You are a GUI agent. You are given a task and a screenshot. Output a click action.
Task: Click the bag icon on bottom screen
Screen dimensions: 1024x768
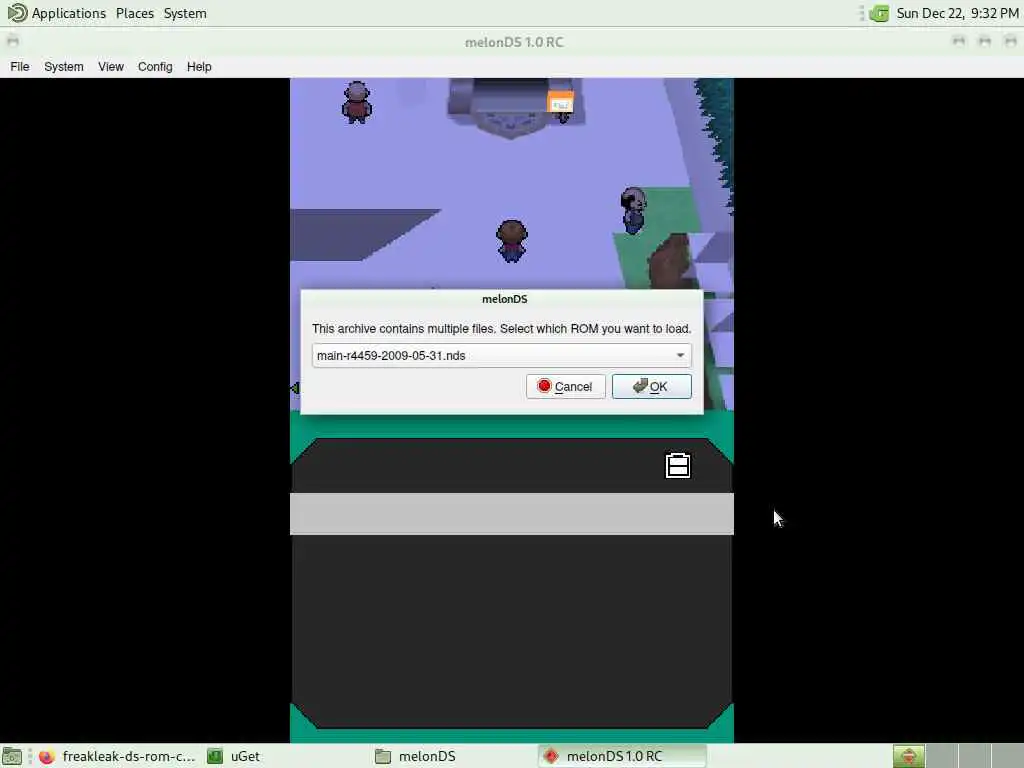678,465
